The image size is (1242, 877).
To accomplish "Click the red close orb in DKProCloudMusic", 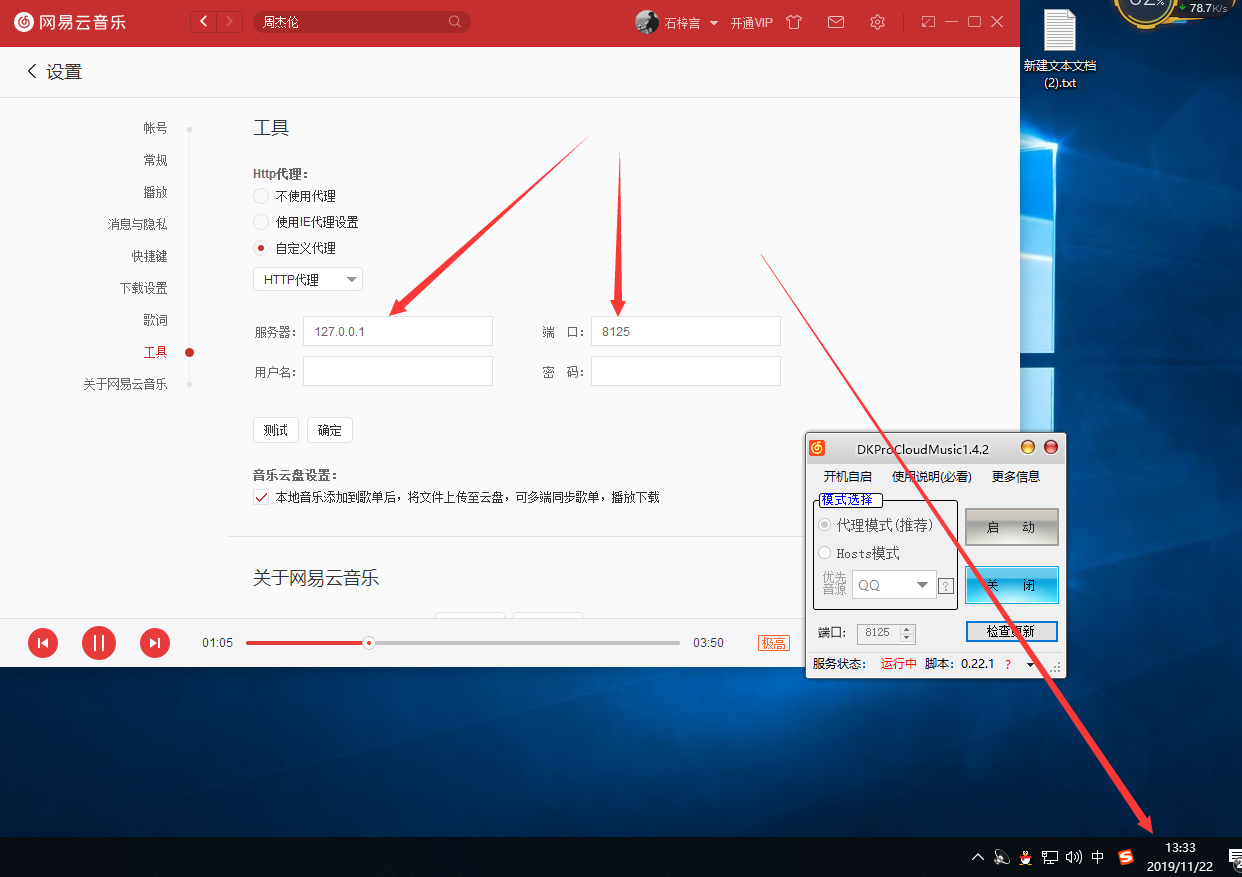I will tap(1051, 447).
